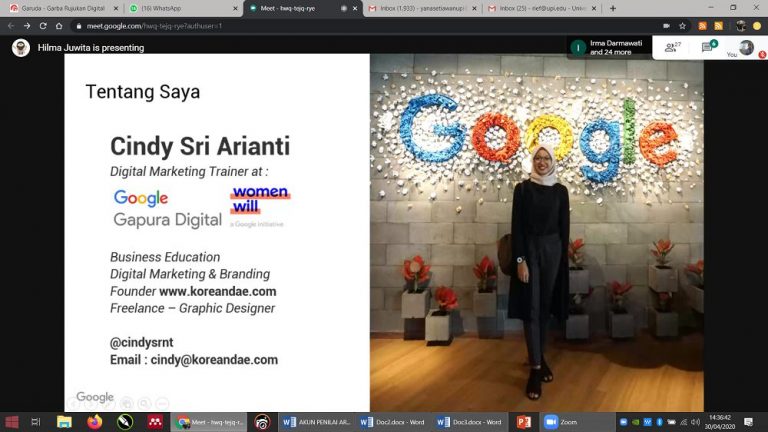Click the browser forward arrow

pyautogui.click(x=27, y=26)
